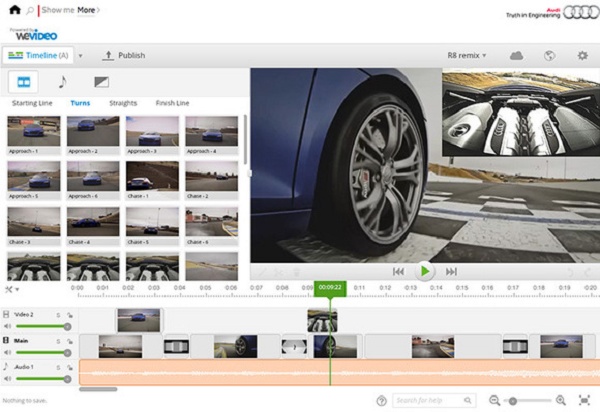
Task: Click the Nothing to save status text
Action: (x=24, y=401)
